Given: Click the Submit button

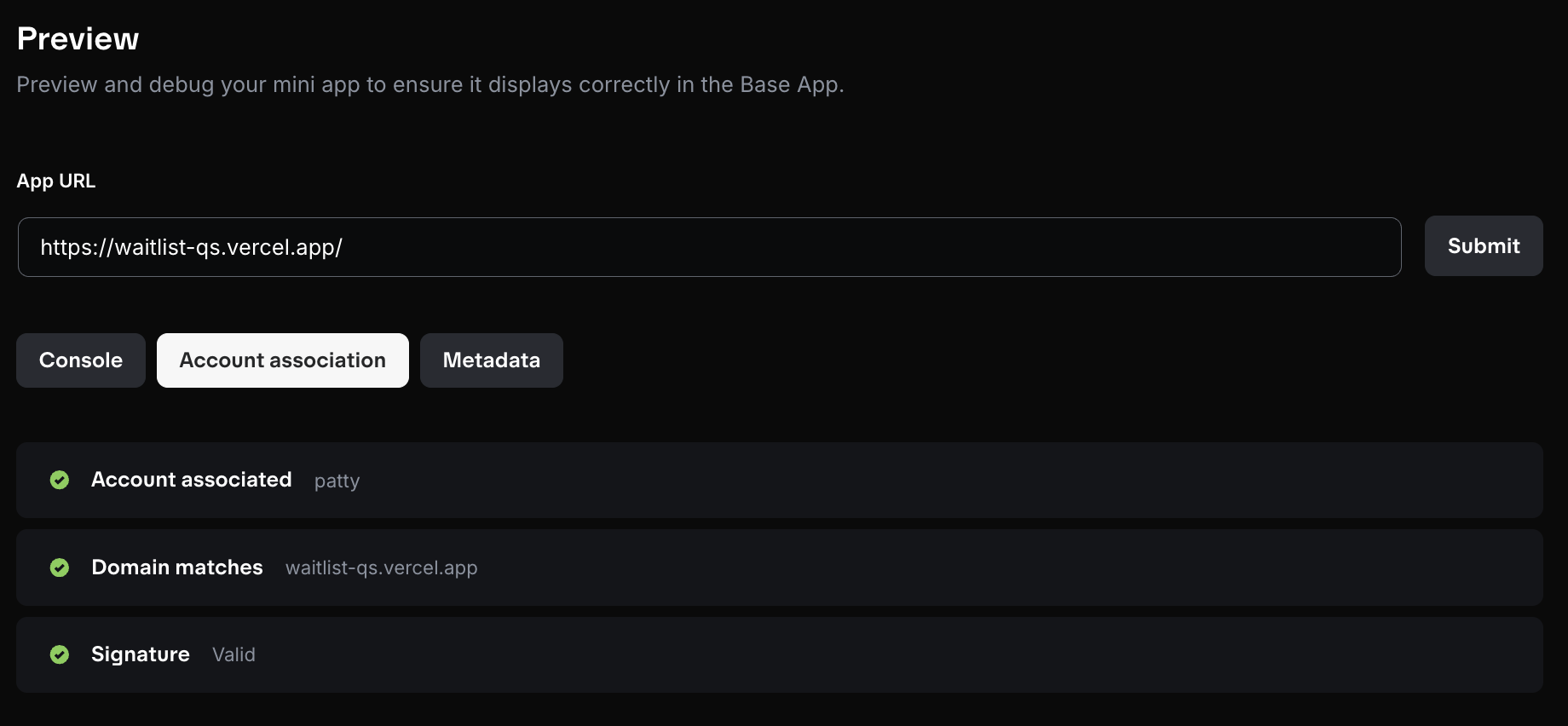Looking at the screenshot, I should [1483, 245].
